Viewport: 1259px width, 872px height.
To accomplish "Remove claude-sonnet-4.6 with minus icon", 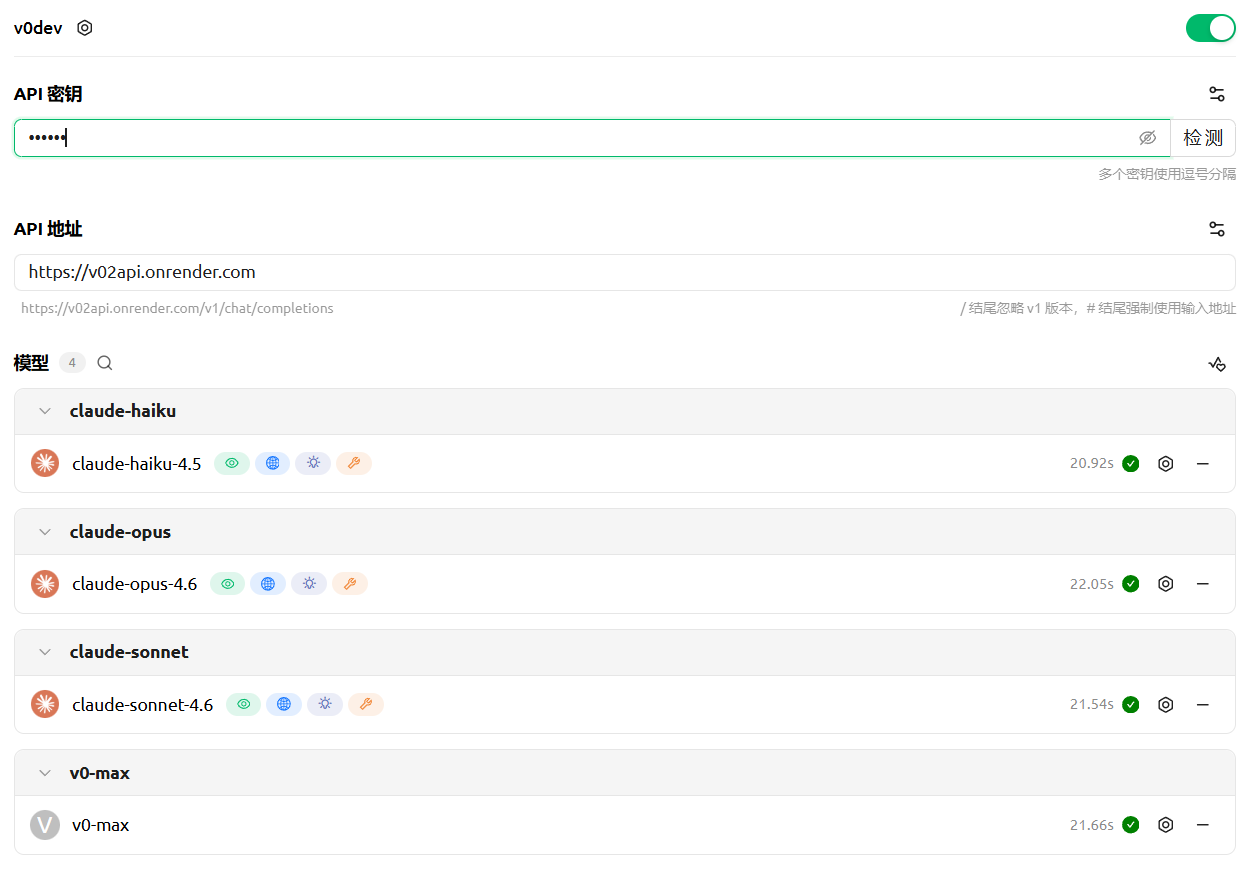I will coord(1203,704).
